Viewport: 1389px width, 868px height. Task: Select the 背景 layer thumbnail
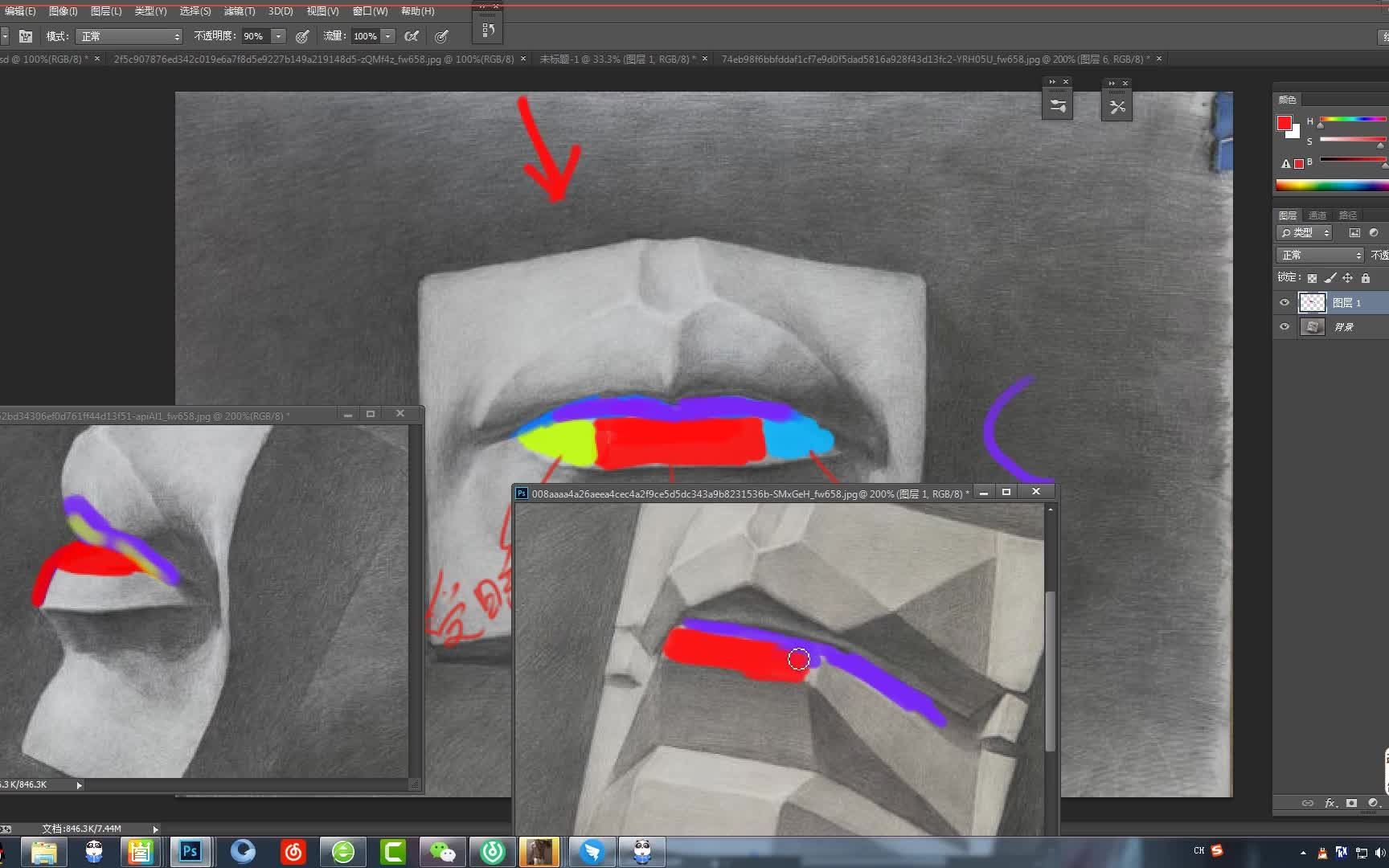(x=1313, y=327)
